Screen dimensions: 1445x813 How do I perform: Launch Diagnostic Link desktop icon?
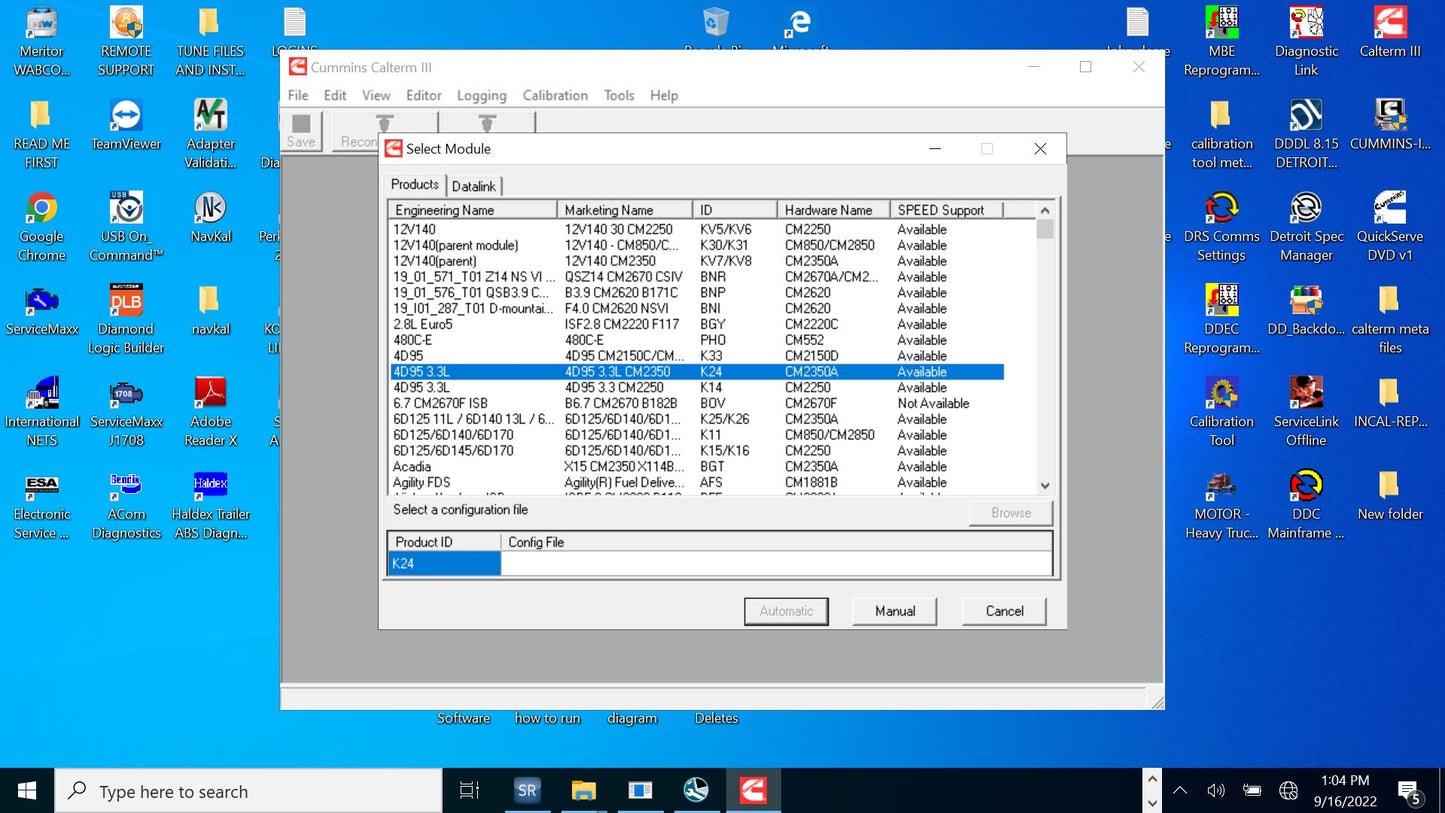(x=1306, y=42)
